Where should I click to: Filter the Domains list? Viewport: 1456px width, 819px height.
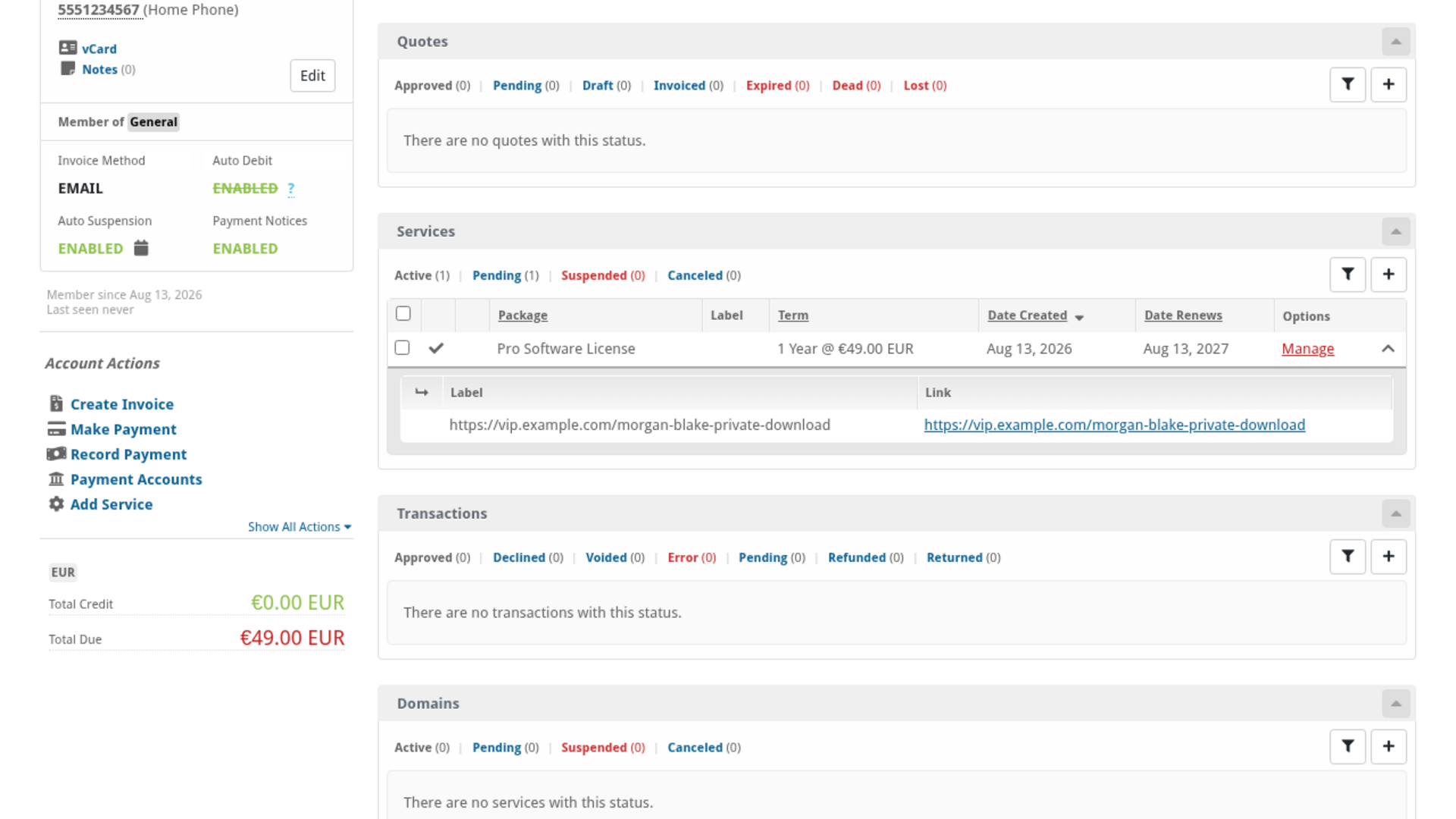(x=1348, y=747)
